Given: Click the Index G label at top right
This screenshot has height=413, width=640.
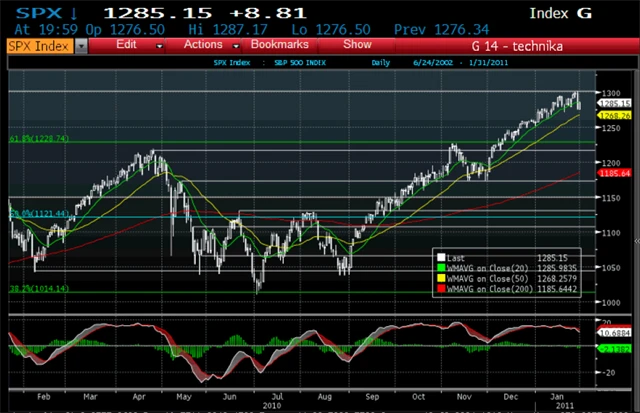Looking at the screenshot, I should tap(560, 13).
